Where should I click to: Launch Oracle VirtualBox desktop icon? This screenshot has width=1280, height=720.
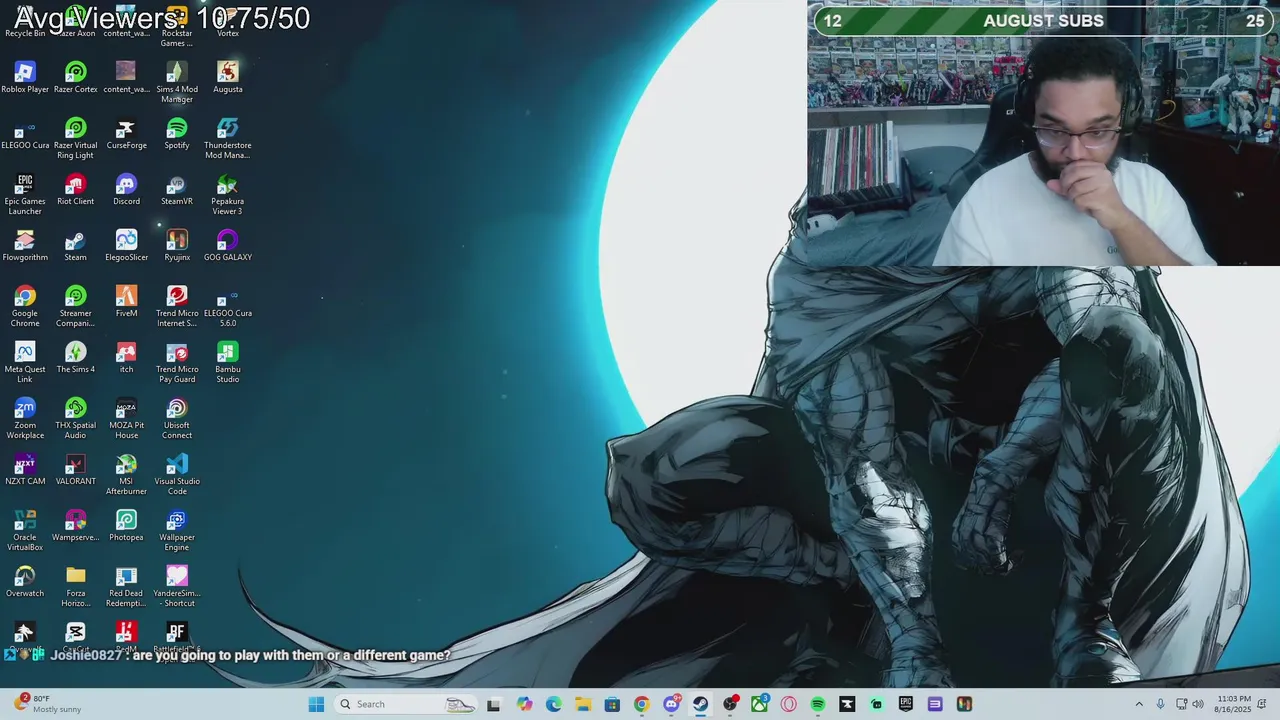pos(25,530)
